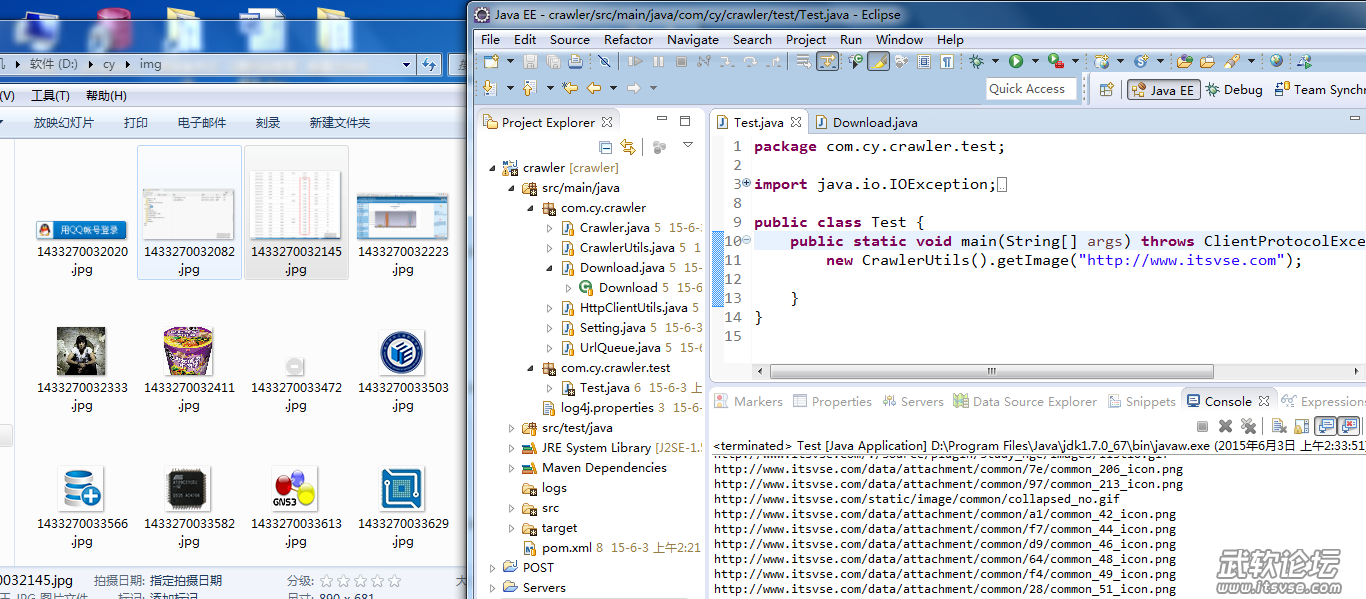Expand the JRE System Library node

click(x=512, y=448)
